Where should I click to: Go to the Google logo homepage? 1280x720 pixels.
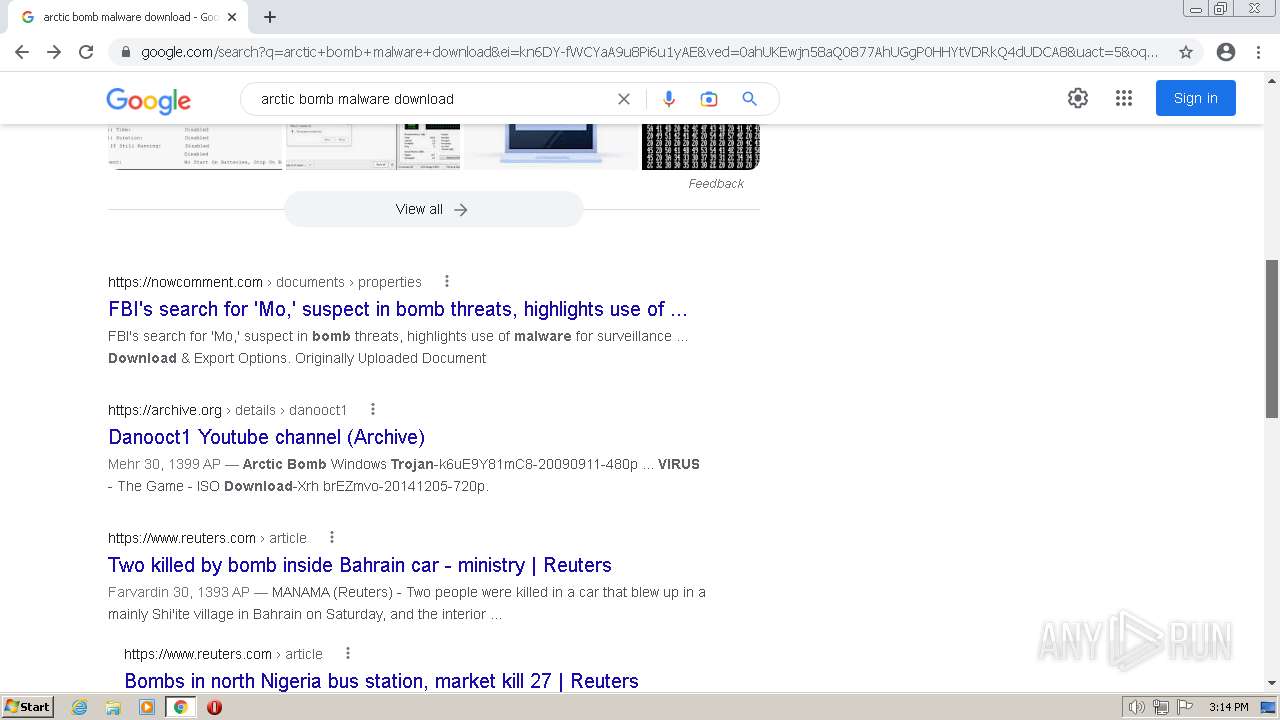click(148, 99)
